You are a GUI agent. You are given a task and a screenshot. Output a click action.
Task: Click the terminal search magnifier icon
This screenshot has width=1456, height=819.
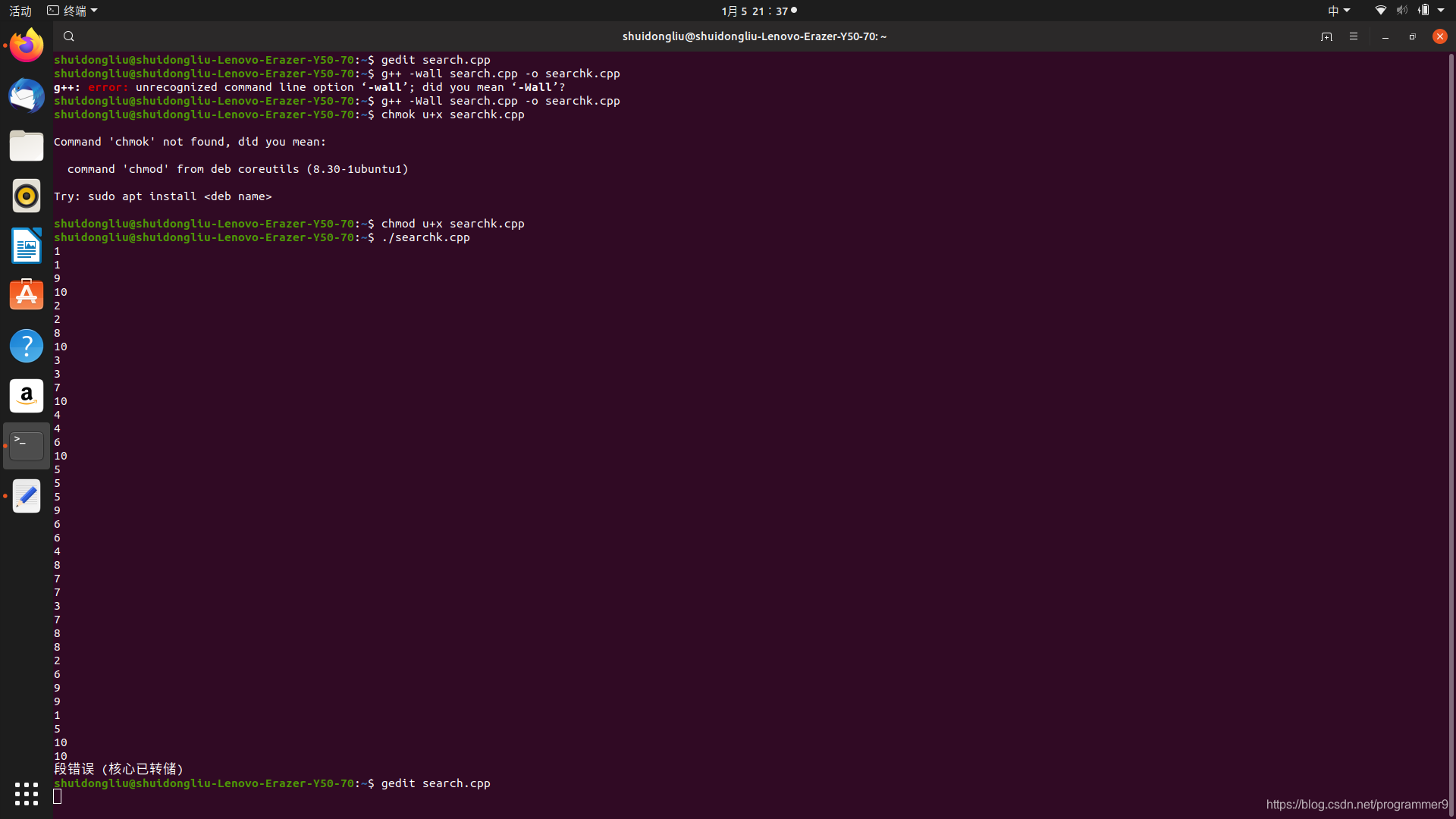coord(68,36)
